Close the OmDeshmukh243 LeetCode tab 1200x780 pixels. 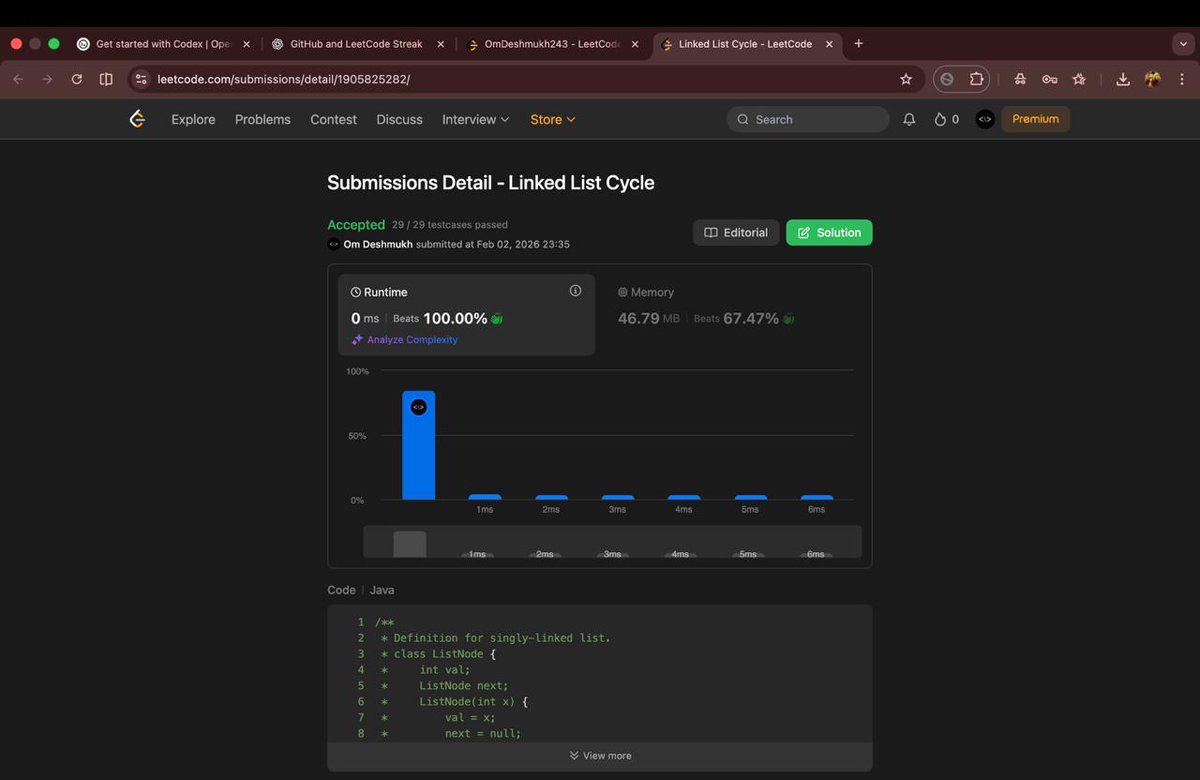click(635, 44)
